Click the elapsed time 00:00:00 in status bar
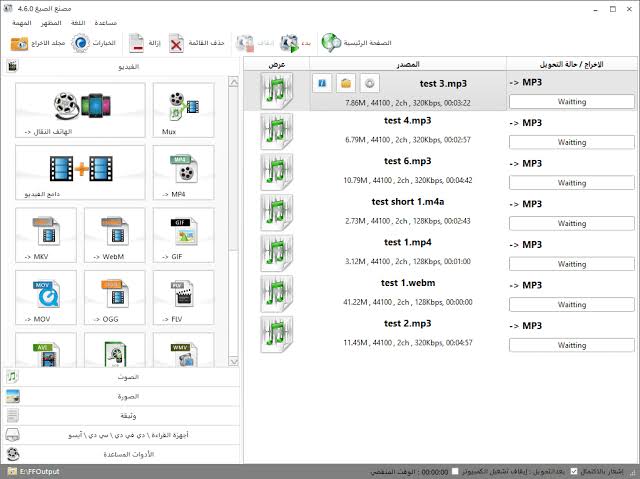640x479 pixels. tap(435, 472)
